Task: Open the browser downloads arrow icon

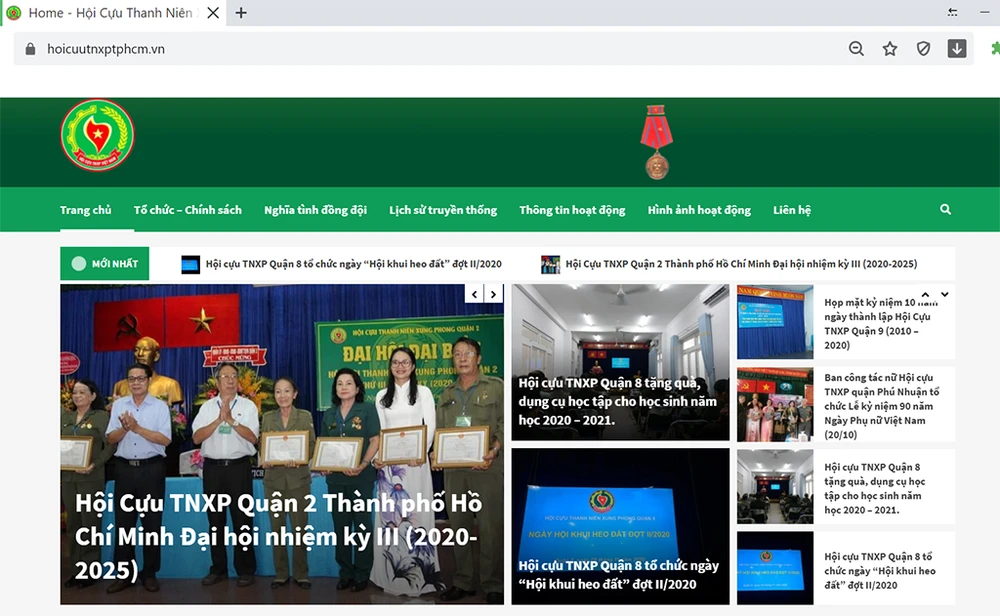Action: click(957, 49)
